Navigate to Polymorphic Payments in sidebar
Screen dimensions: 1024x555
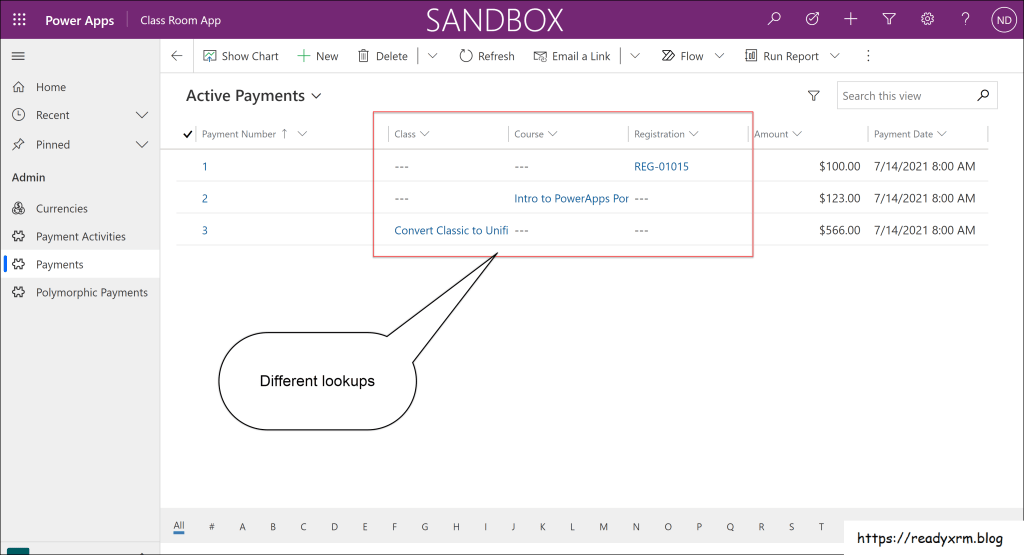coord(91,293)
